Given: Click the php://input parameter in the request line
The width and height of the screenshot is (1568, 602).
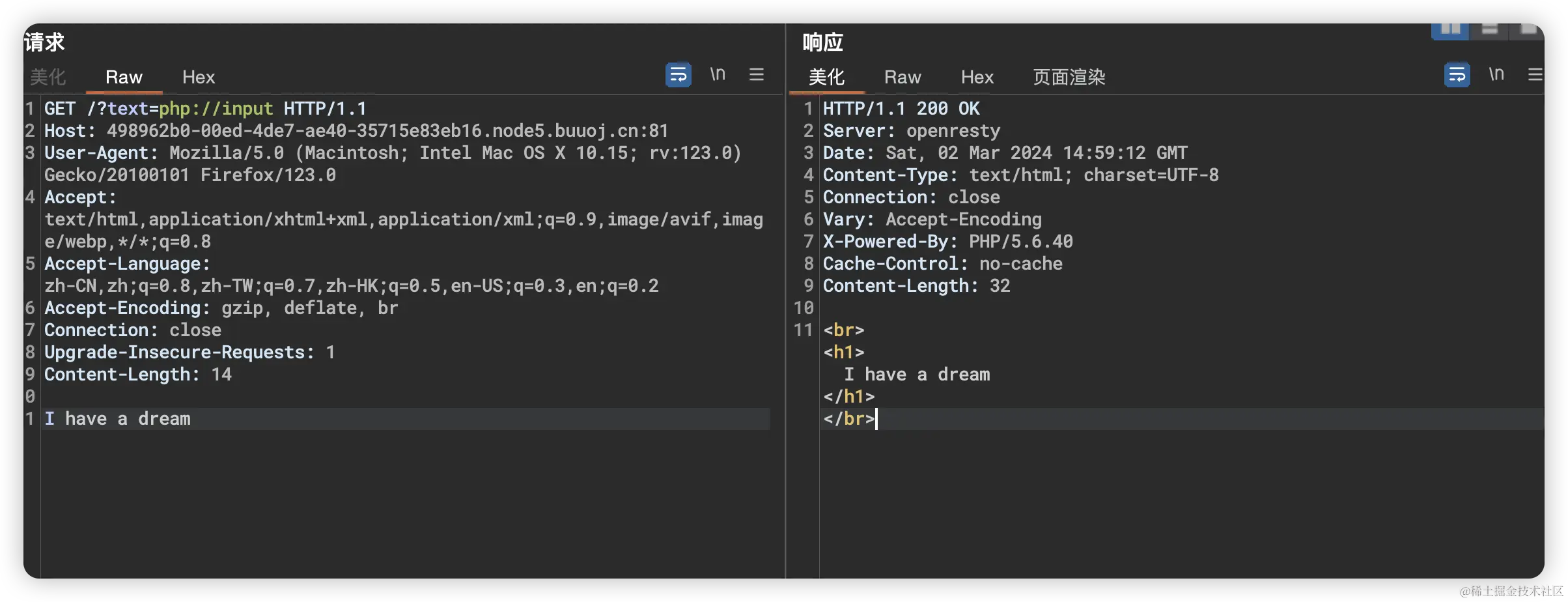Looking at the screenshot, I should click(216, 109).
